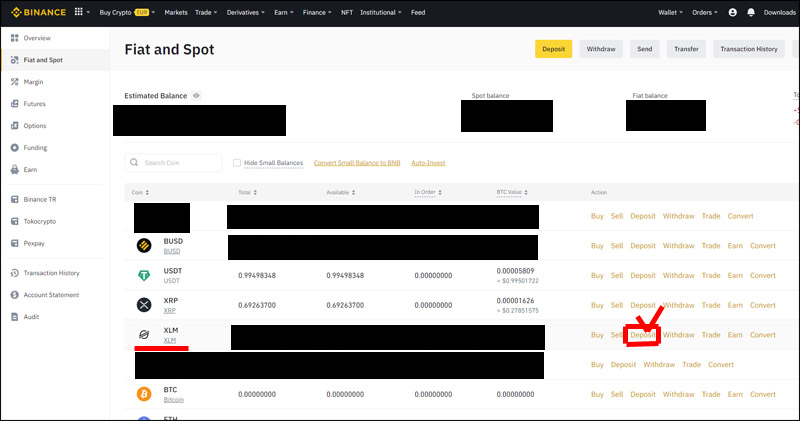Click Earn in the BUSD row
Image resolution: width=800 pixels, height=421 pixels.
(x=735, y=245)
